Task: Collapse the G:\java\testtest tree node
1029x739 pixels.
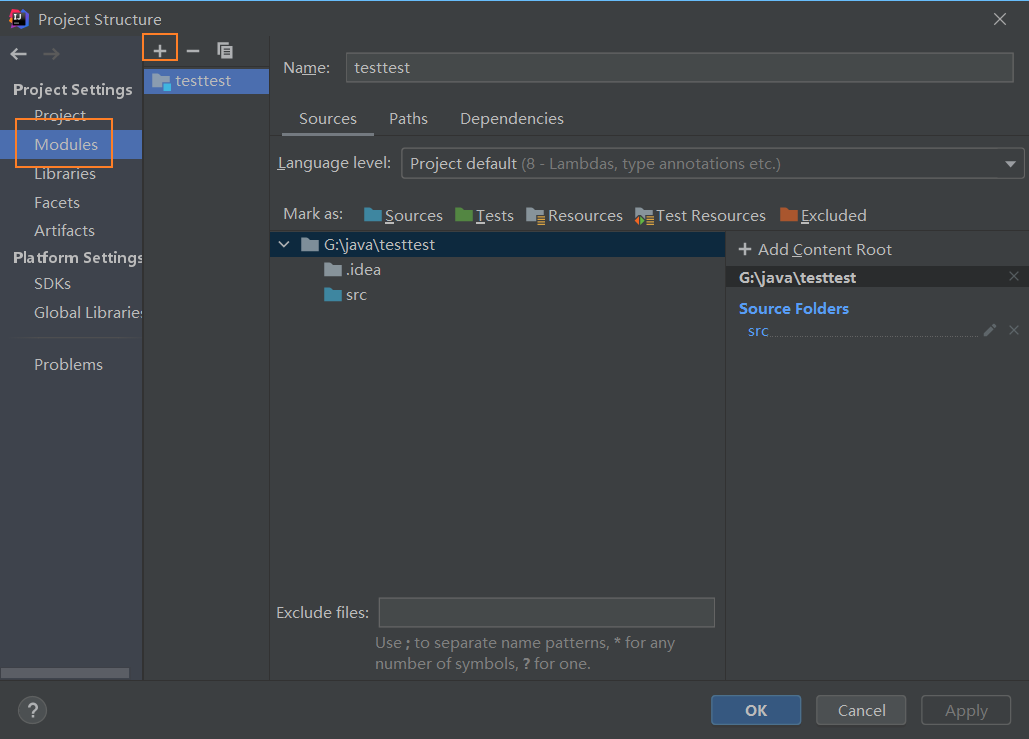Action: tap(284, 244)
